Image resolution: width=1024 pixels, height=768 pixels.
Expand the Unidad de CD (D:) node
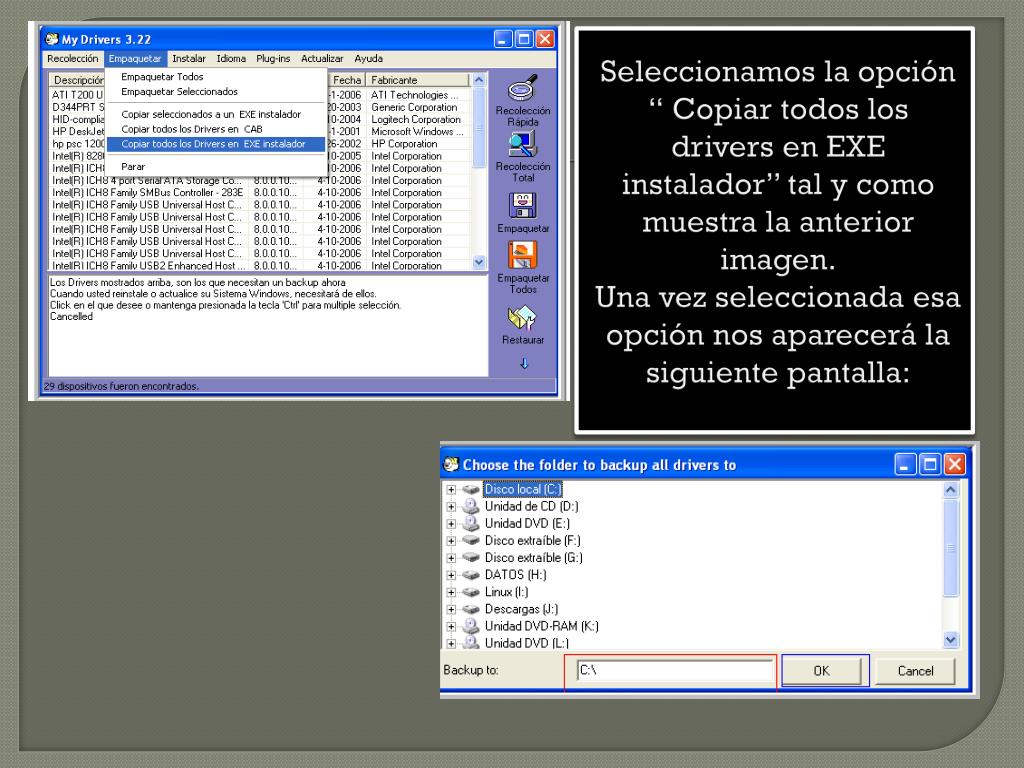click(451, 506)
